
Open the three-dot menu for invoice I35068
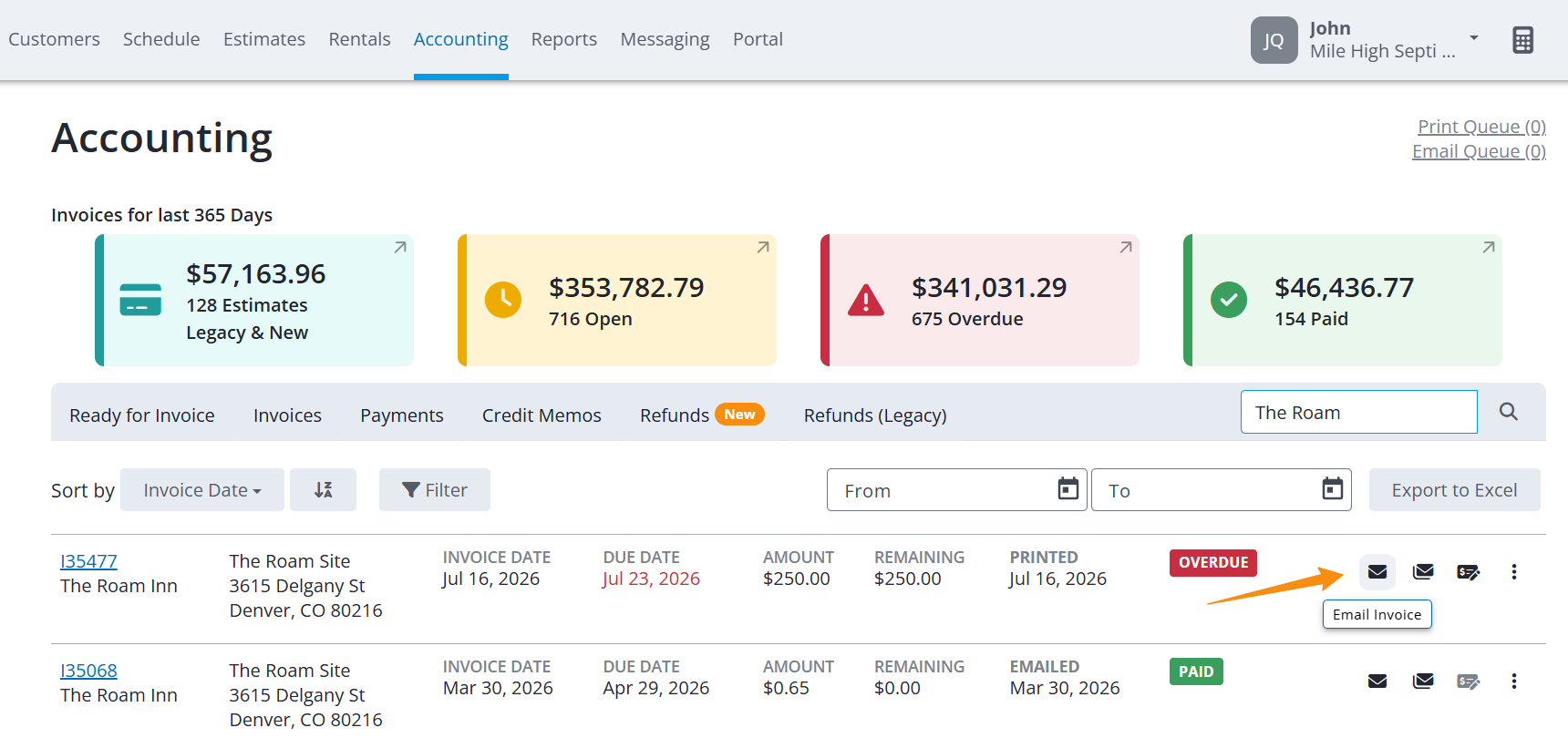[1514, 682]
